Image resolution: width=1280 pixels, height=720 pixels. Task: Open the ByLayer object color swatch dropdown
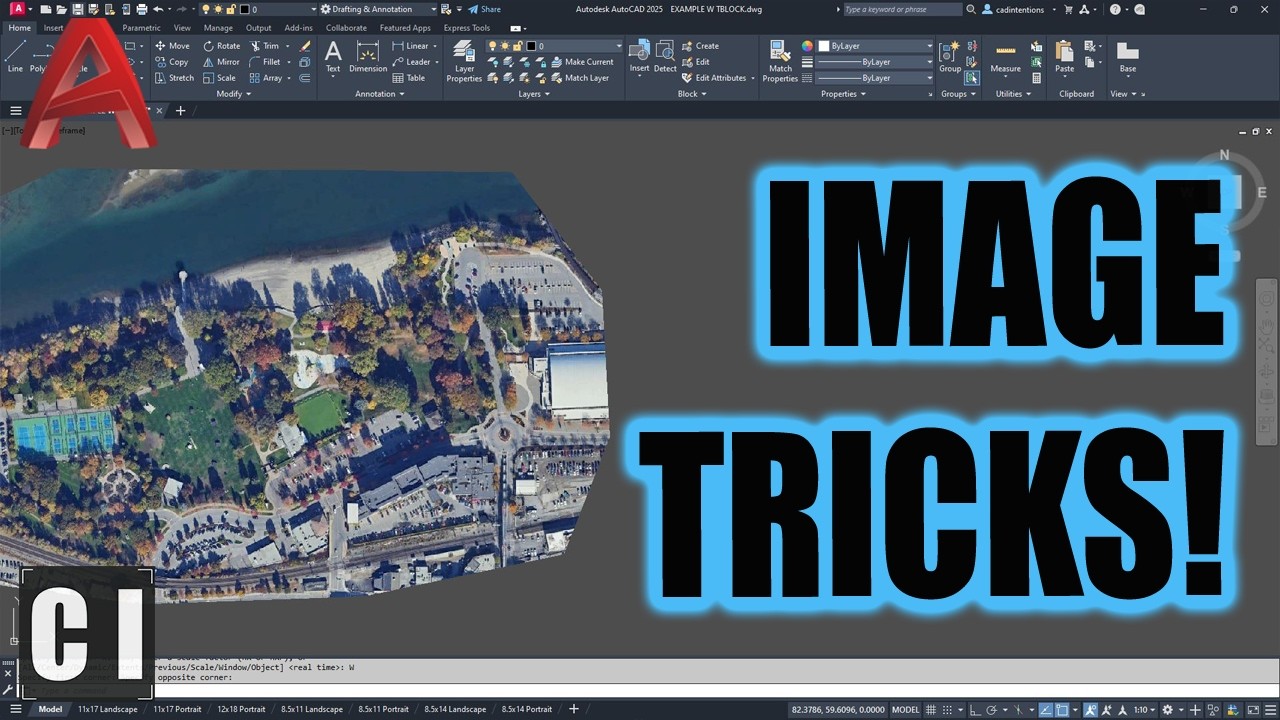[875, 46]
